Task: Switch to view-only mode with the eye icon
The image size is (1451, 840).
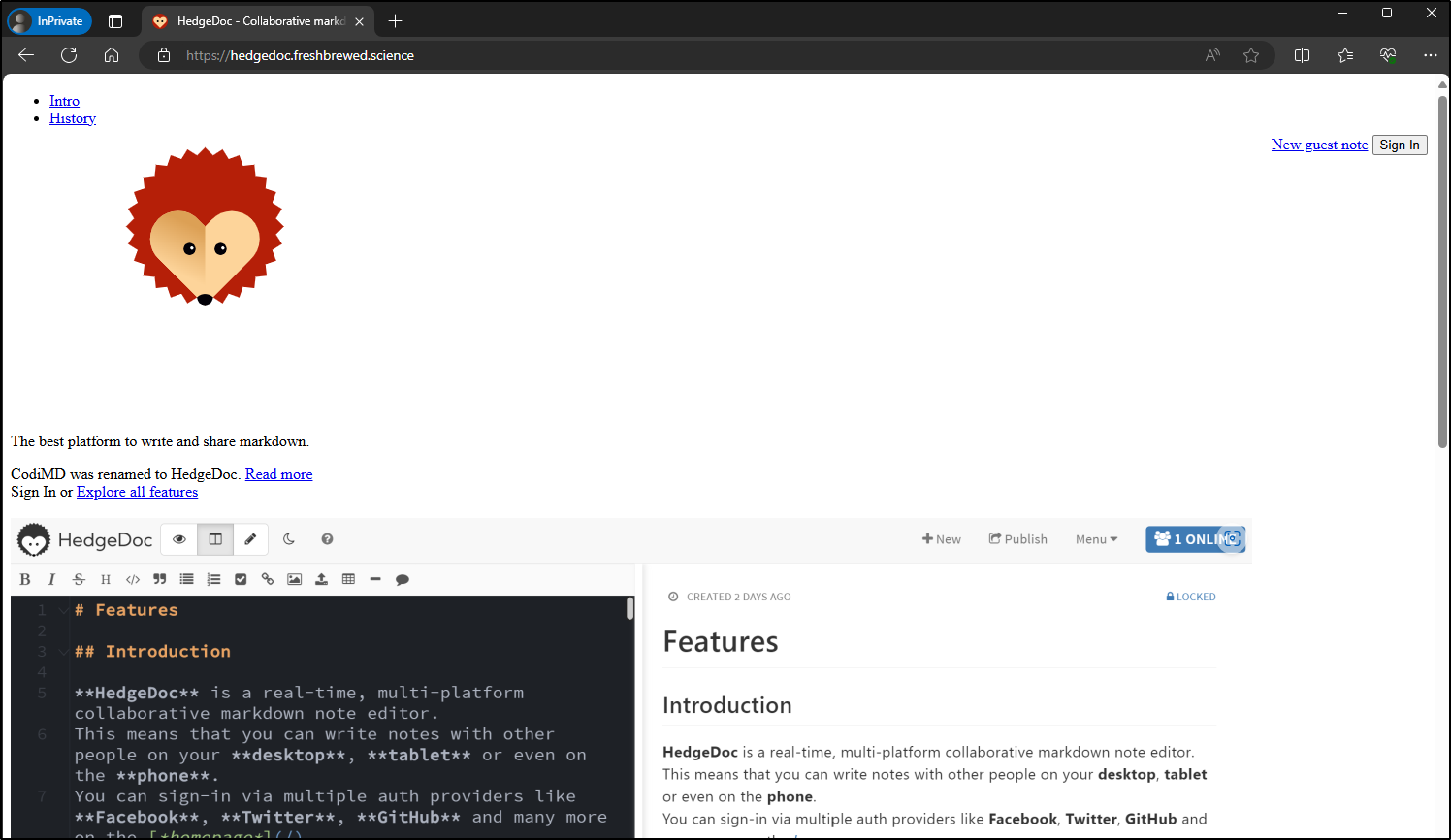Action: [179, 539]
